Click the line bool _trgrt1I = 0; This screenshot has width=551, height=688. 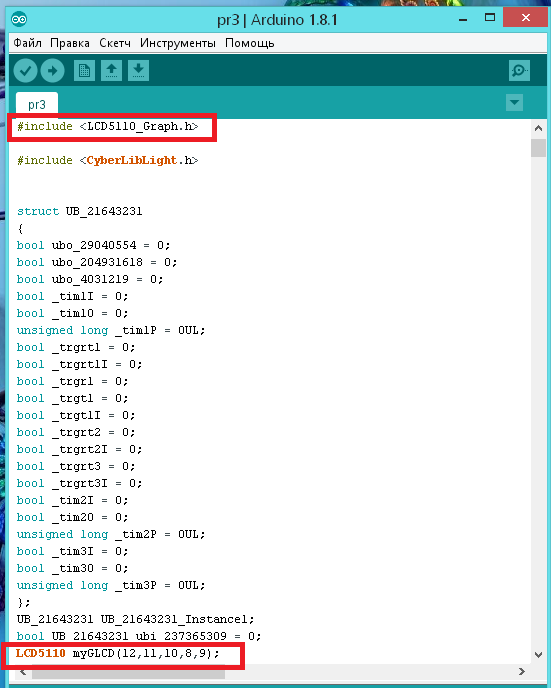[79, 365]
